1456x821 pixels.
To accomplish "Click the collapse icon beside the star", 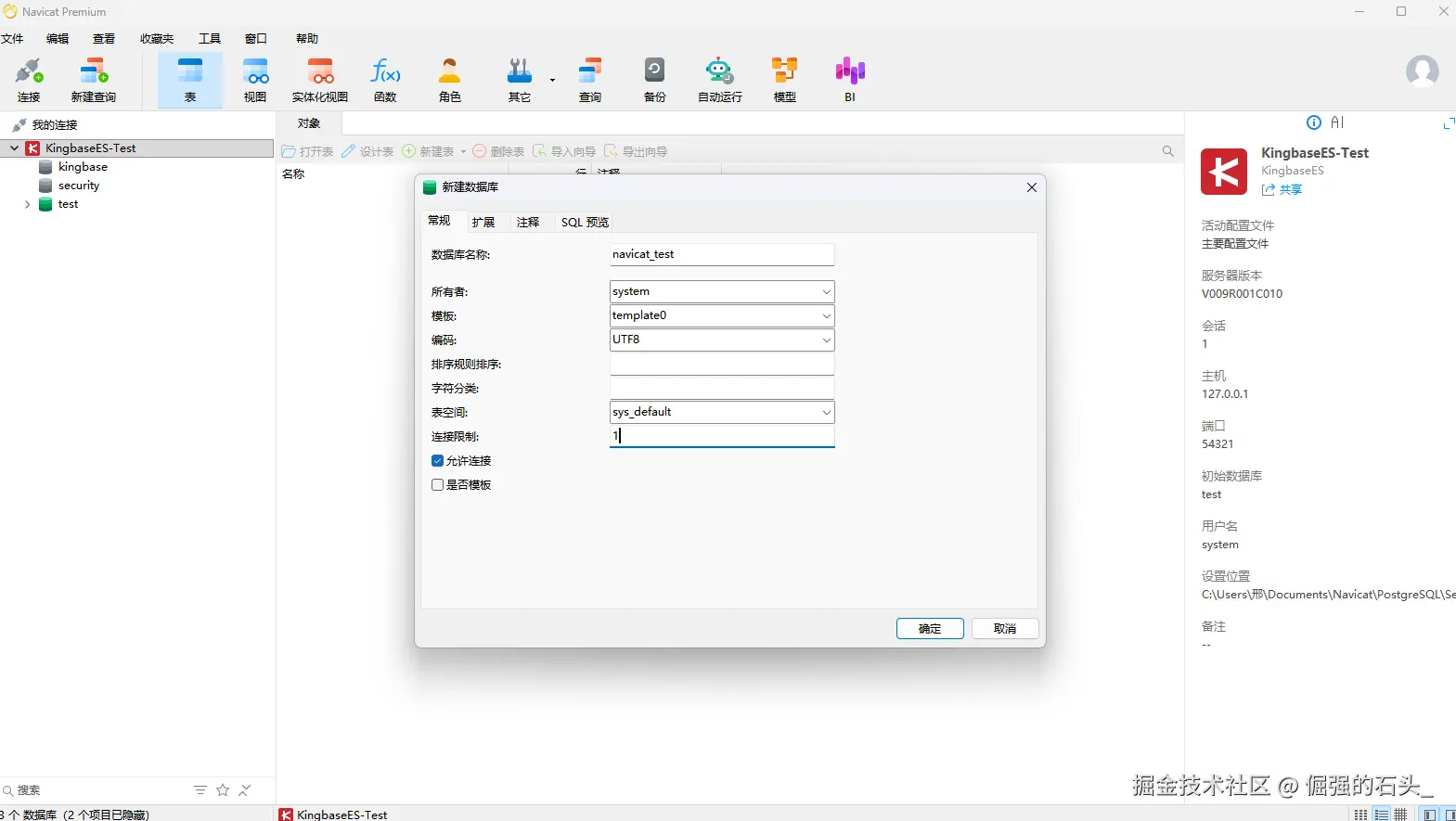I will tap(245, 790).
